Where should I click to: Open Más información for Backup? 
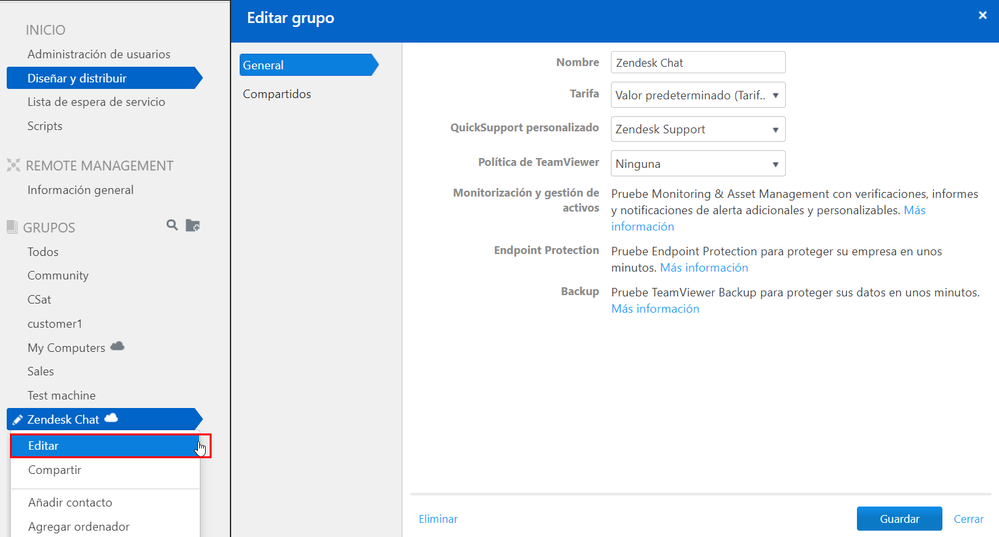(x=655, y=308)
